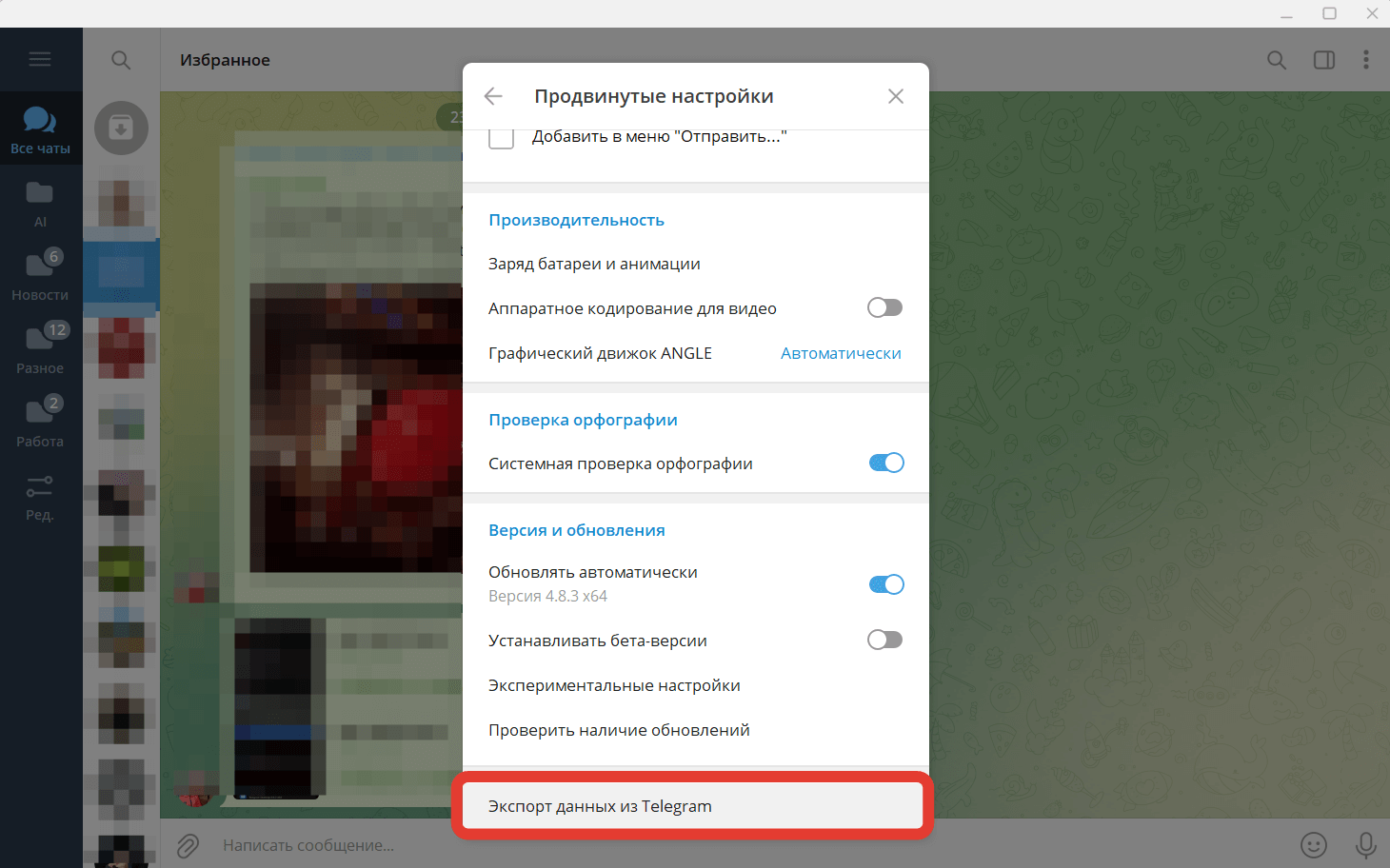The width and height of the screenshot is (1390, 868).
Task: Maximize the Telegram window
Action: [x=1330, y=13]
